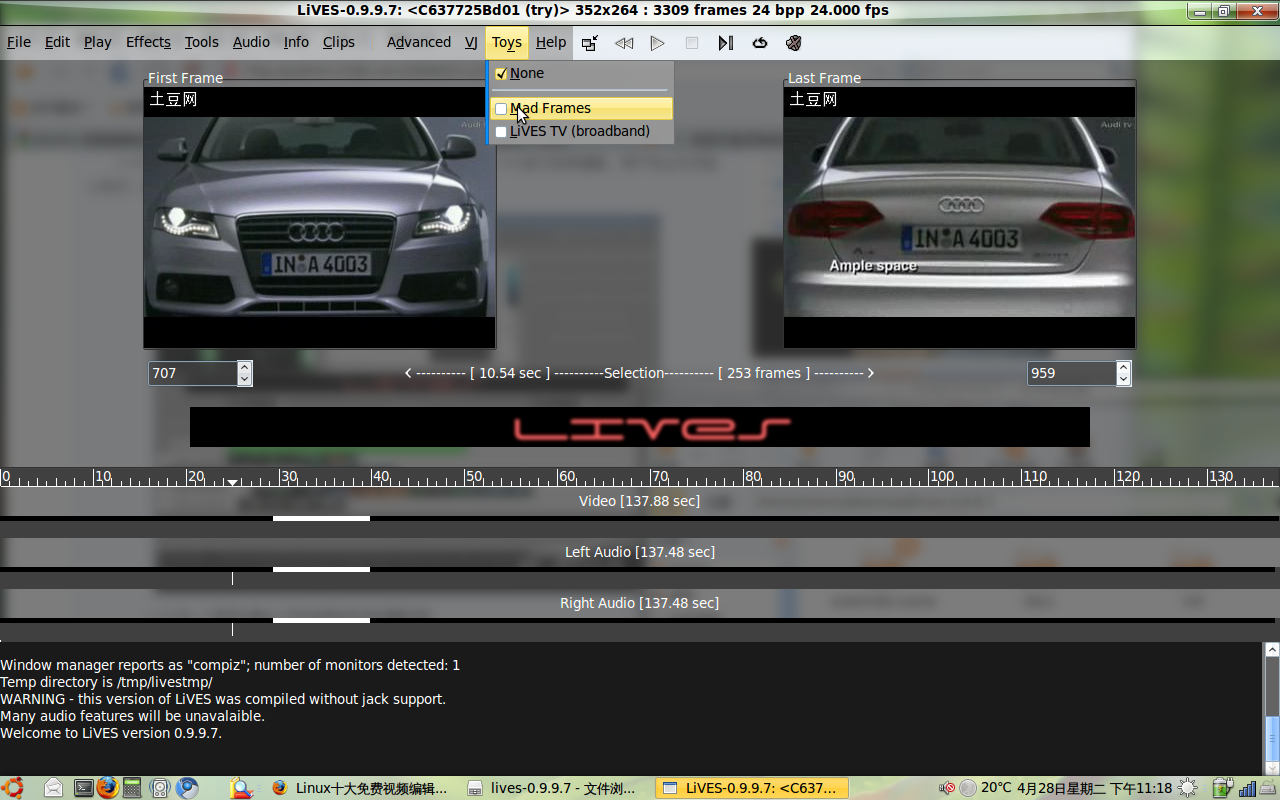
Task: Click the Video track selection bar
Action: tap(321, 518)
